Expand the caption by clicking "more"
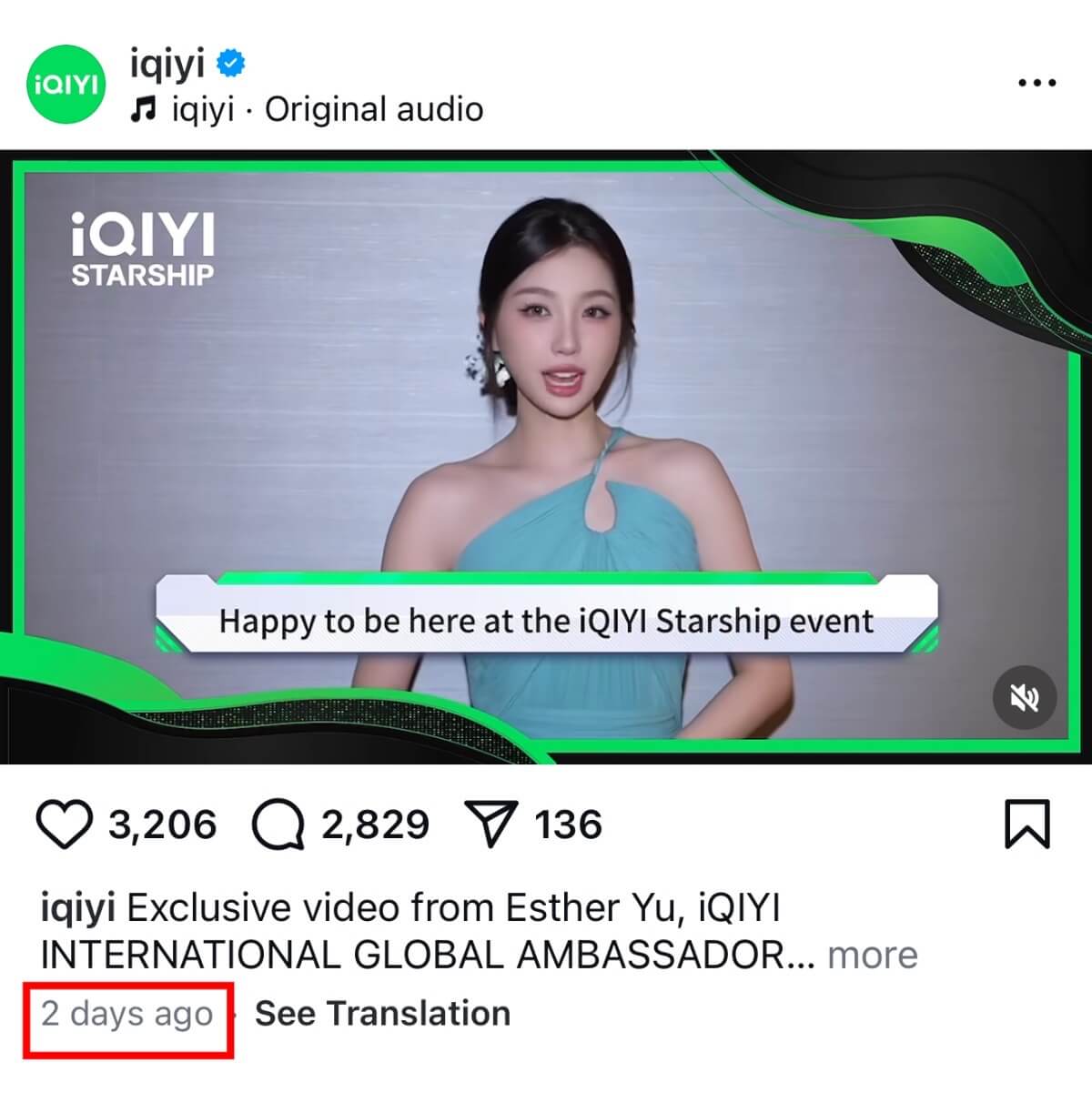Screen dimensions: 1092x1103 [x=872, y=955]
